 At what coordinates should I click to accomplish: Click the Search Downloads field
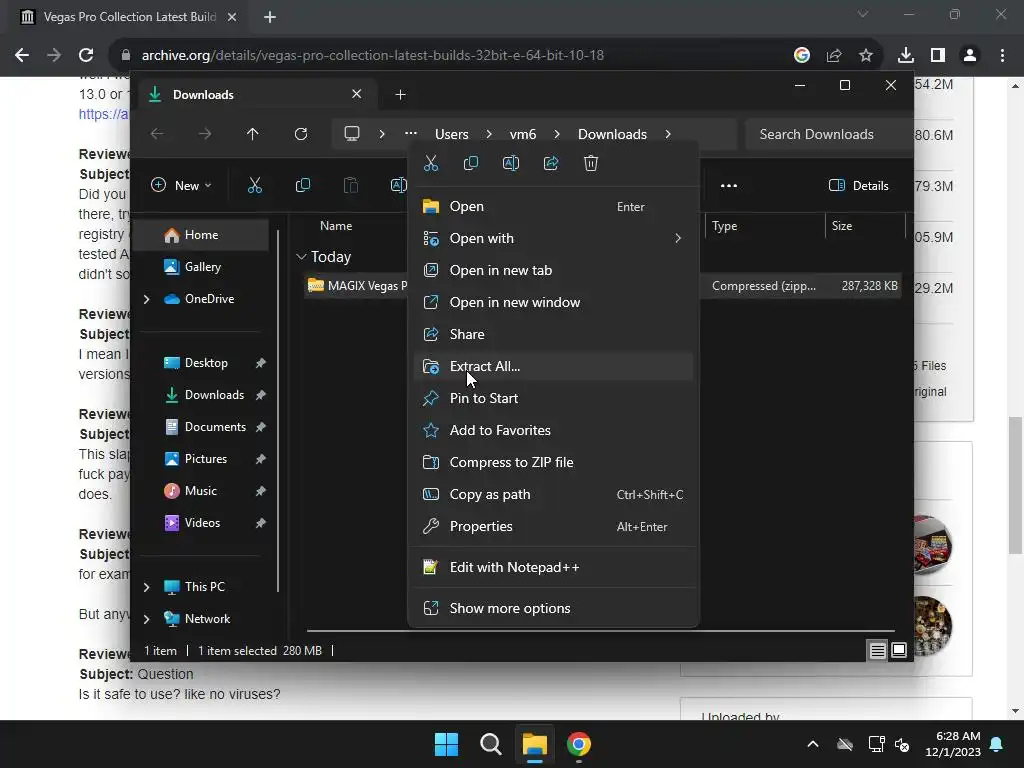(828, 134)
